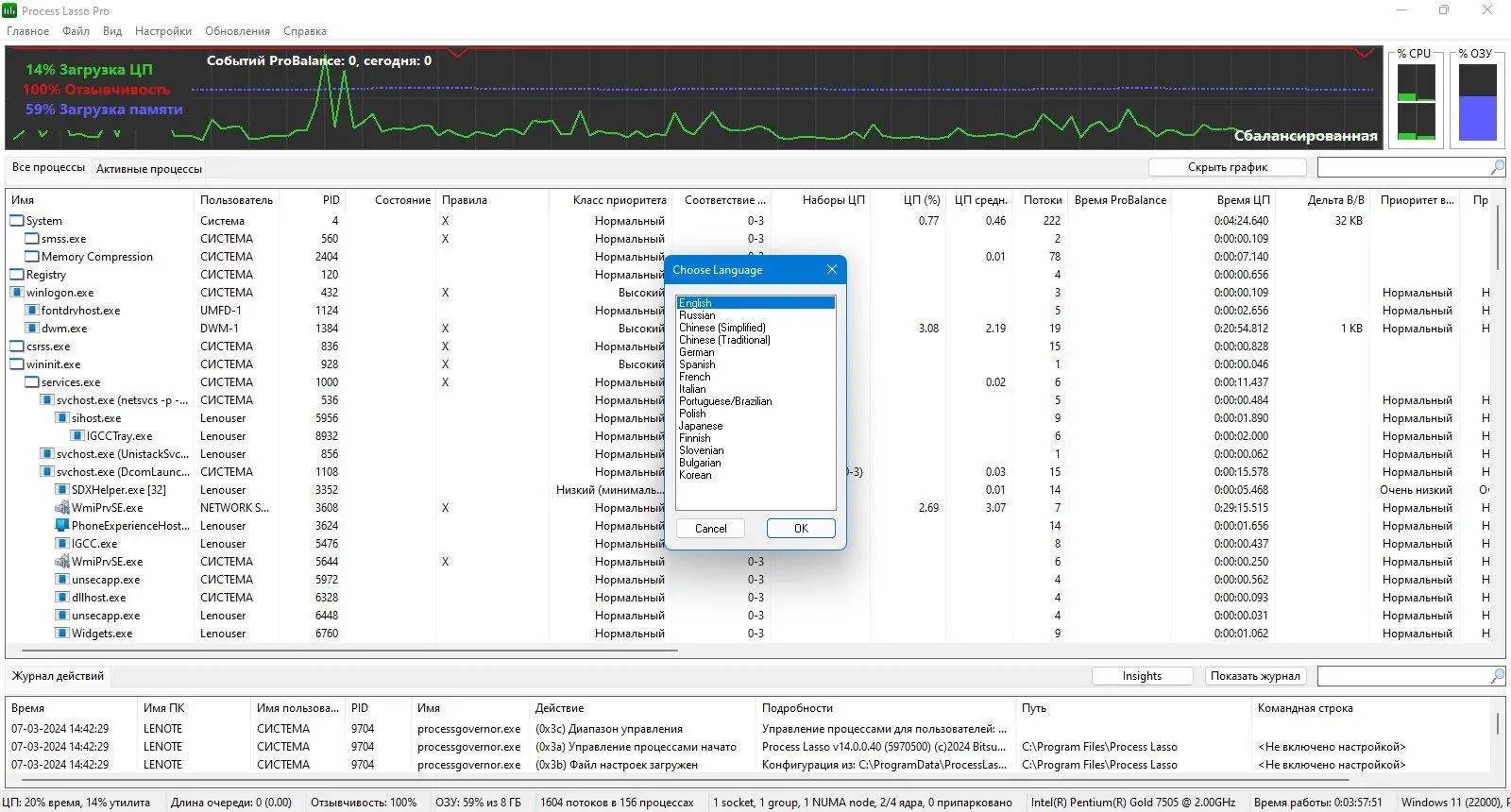Click the smss.exe process icon
Screen dimensions: 1511x812
click(x=32, y=239)
